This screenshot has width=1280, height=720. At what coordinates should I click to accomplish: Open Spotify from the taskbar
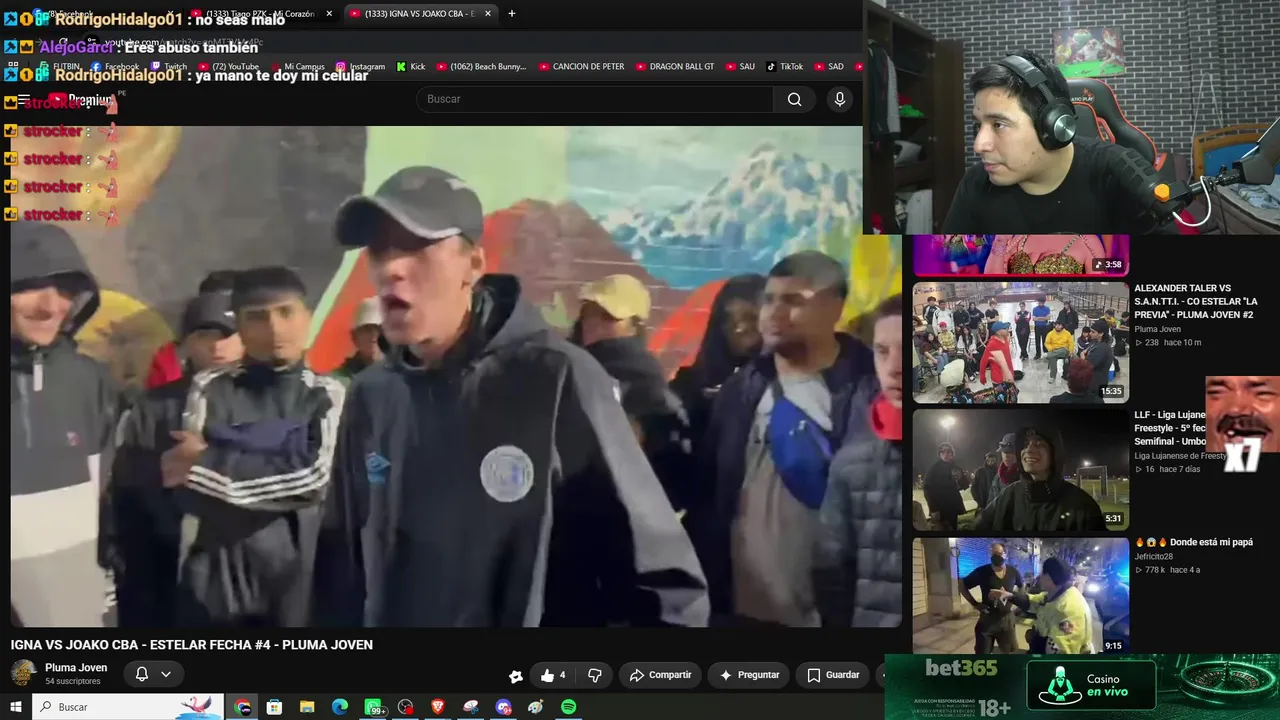coord(568,707)
